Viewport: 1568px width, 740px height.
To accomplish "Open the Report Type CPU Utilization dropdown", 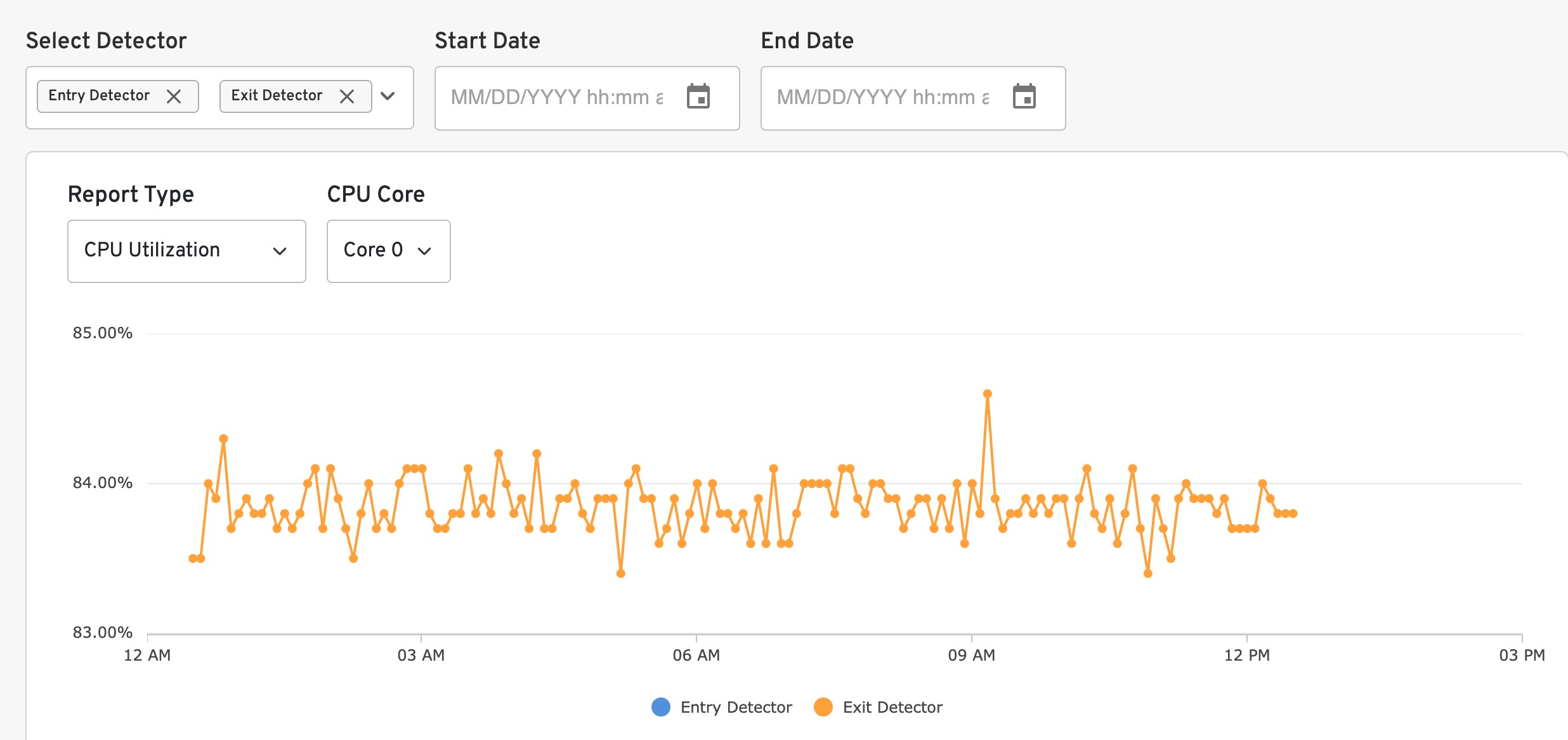I will click(x=186, y=251).
